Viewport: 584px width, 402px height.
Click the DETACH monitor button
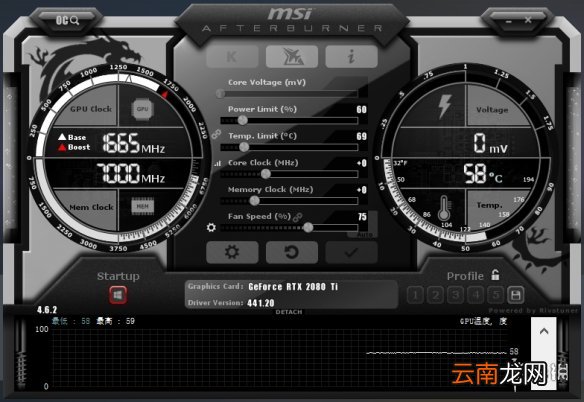coord(289,312)
